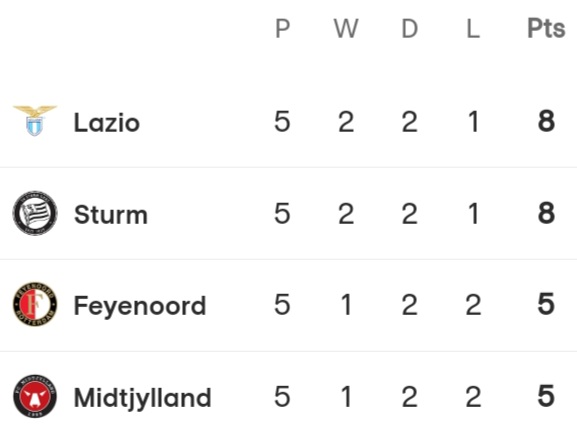Image resolution: width=577 pixels, height=439 pixels.
Task: Click the Lazio eagle crest icon
Action: pos(35,121)
